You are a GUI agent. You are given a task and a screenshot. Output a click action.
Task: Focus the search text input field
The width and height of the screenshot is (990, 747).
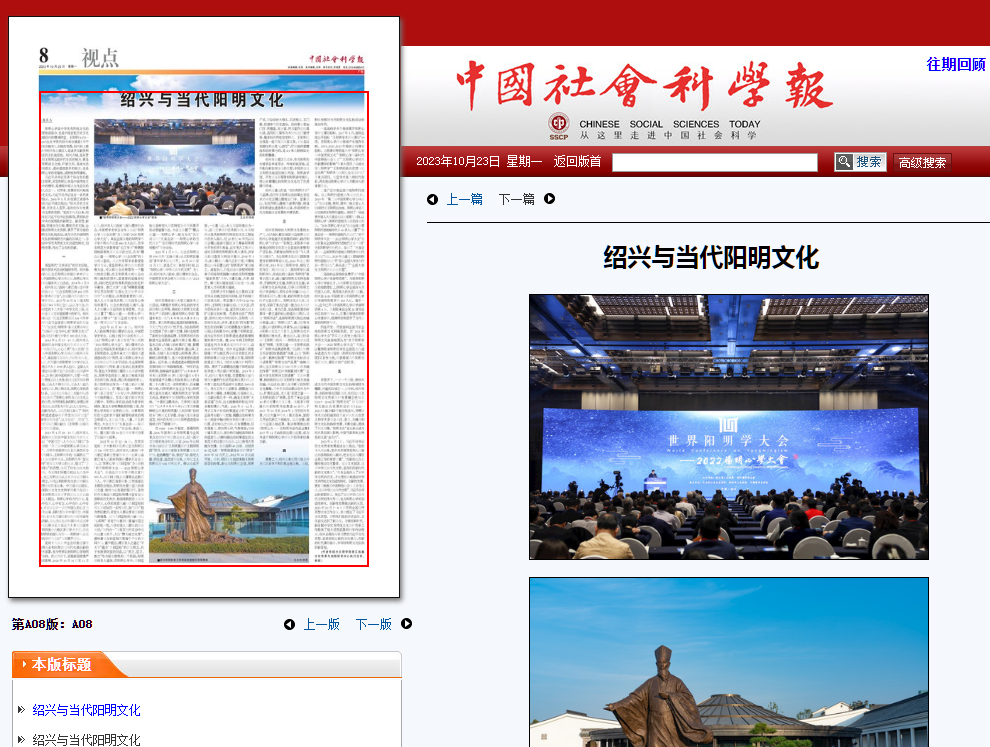[x=714, y=162]
